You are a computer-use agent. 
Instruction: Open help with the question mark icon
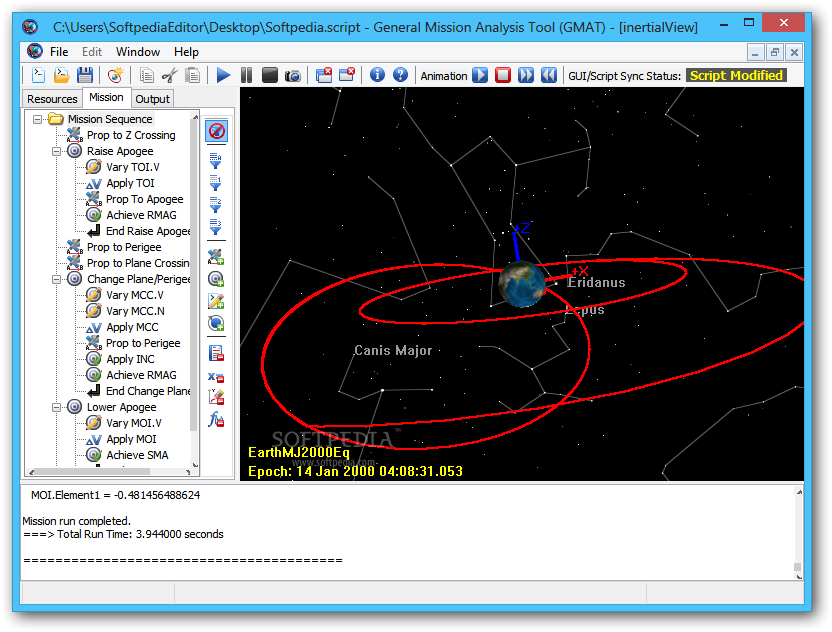point(401,75)
